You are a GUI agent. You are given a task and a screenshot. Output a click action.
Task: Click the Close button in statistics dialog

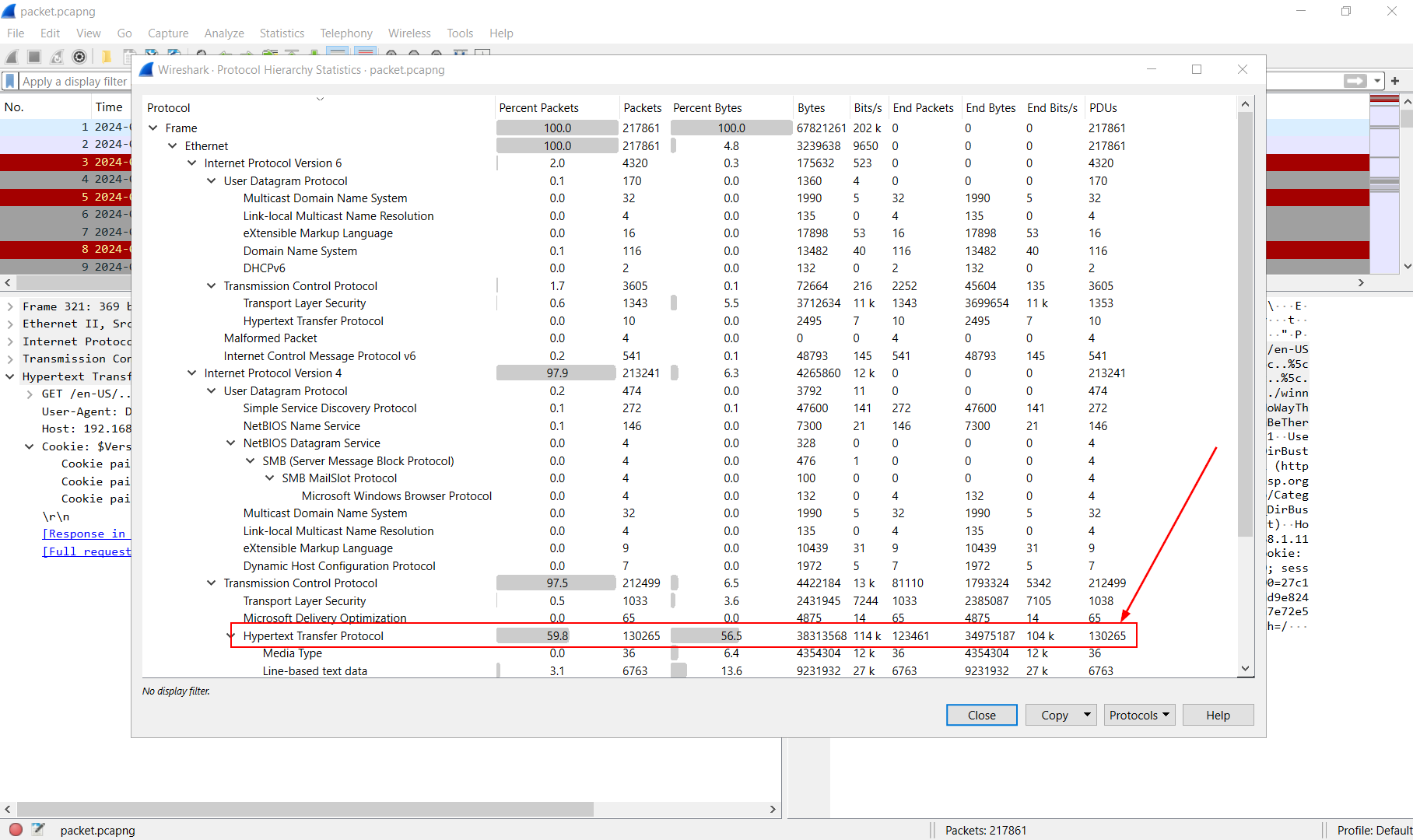981,715
